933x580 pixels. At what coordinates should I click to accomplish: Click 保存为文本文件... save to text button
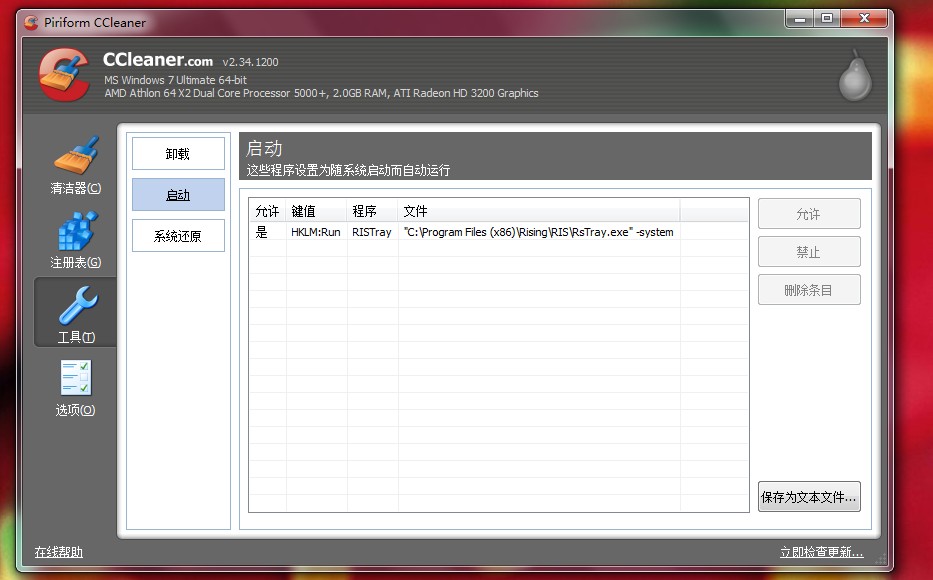pos(809,497)
